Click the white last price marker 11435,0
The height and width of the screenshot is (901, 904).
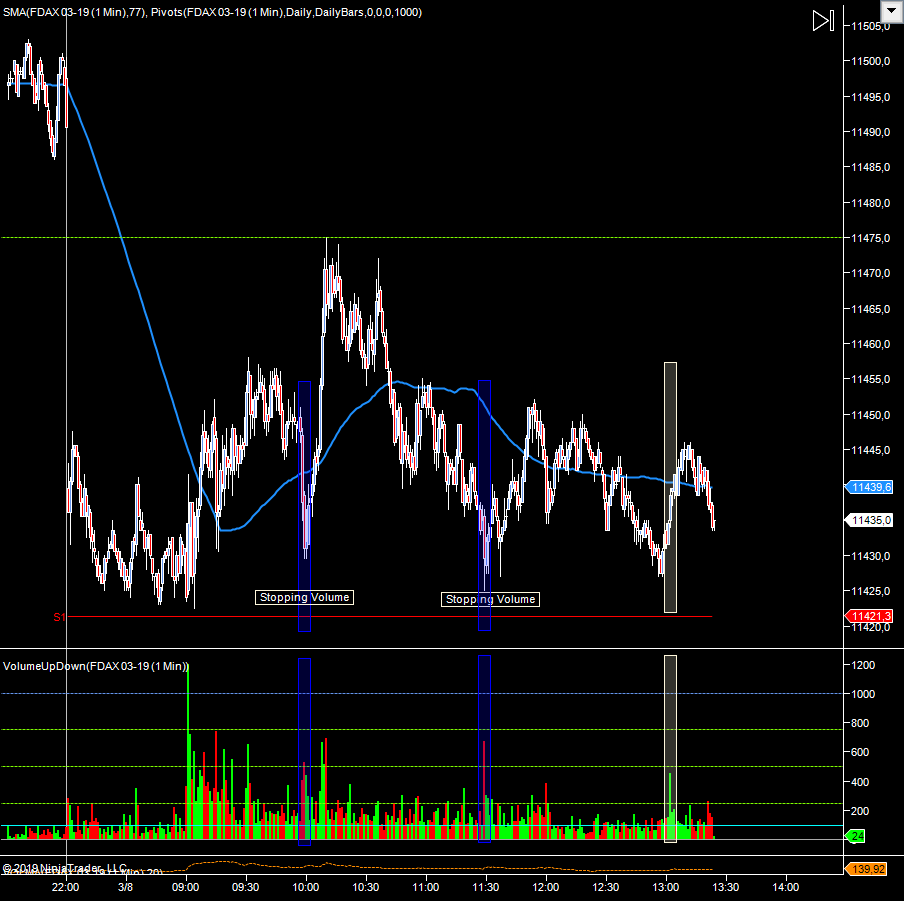tap(869, 520)
